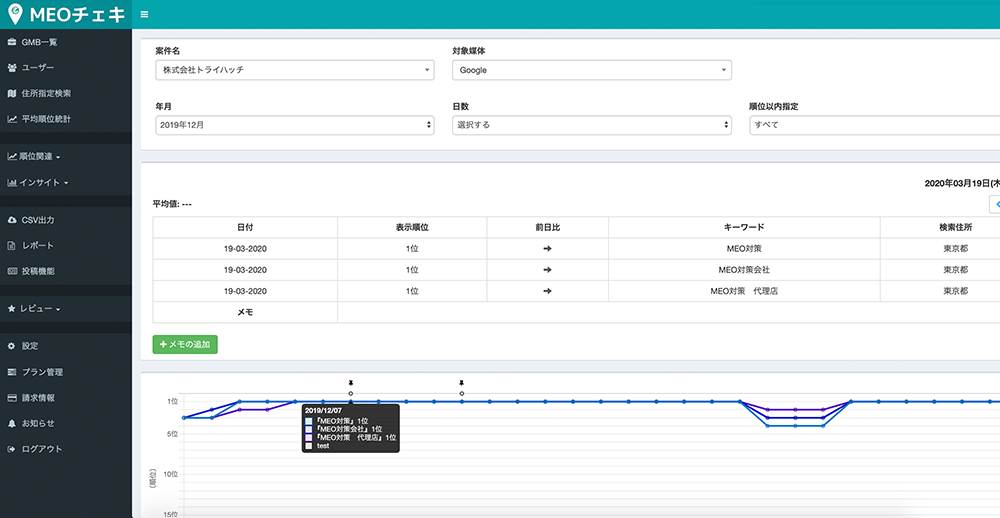This screenshot has width=1000, height=518.
Task: Open the 案件名 dropdown showing 株式会社トライハッチ
Action: click(x=295, y=70)
